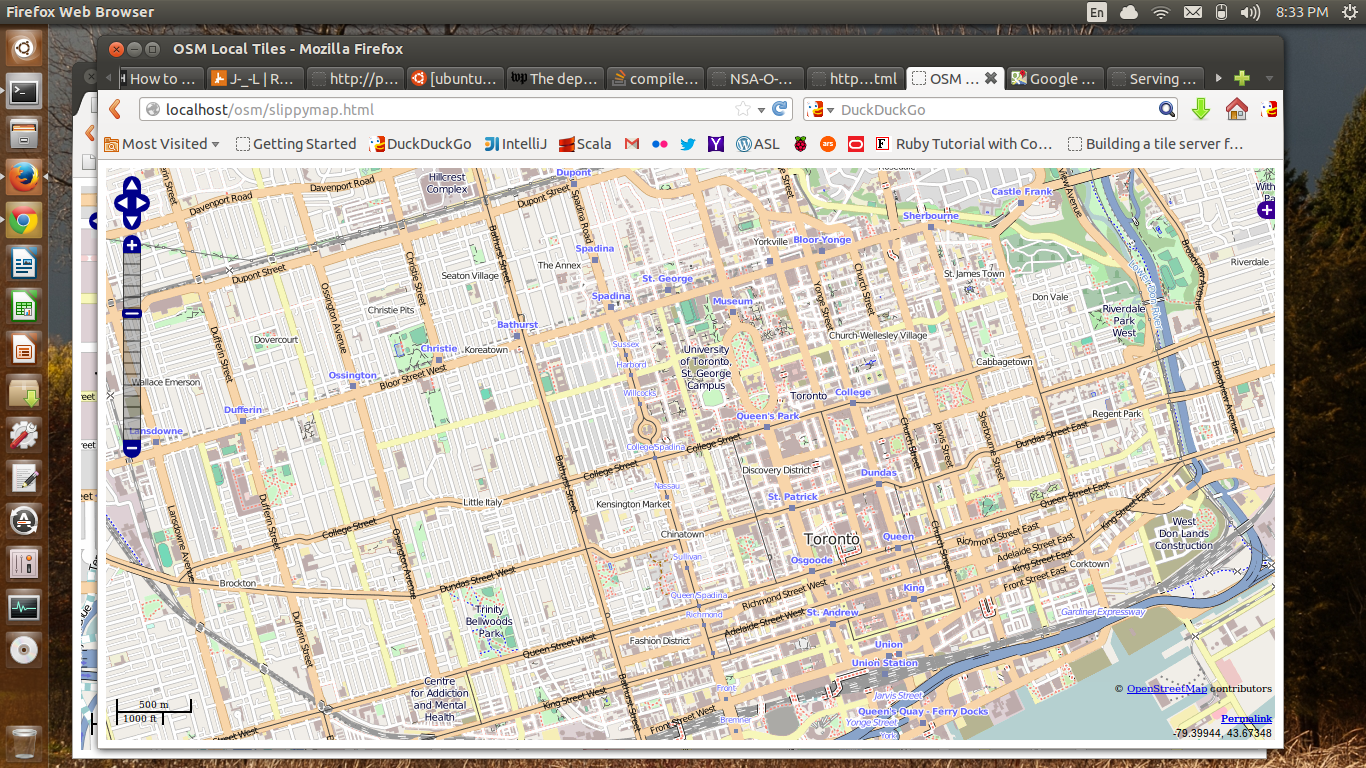
Task: Go back with the Firefox back arrow
Action: coord(114,109)
